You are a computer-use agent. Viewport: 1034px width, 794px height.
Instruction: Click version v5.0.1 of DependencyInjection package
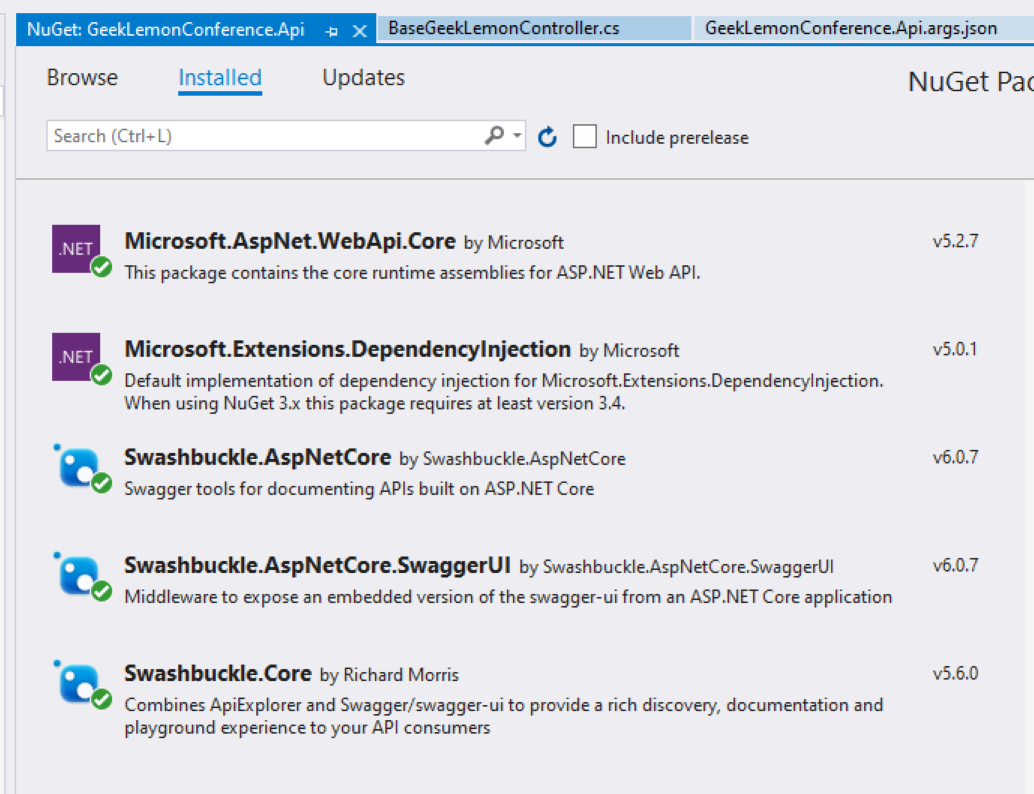[955, 349]
